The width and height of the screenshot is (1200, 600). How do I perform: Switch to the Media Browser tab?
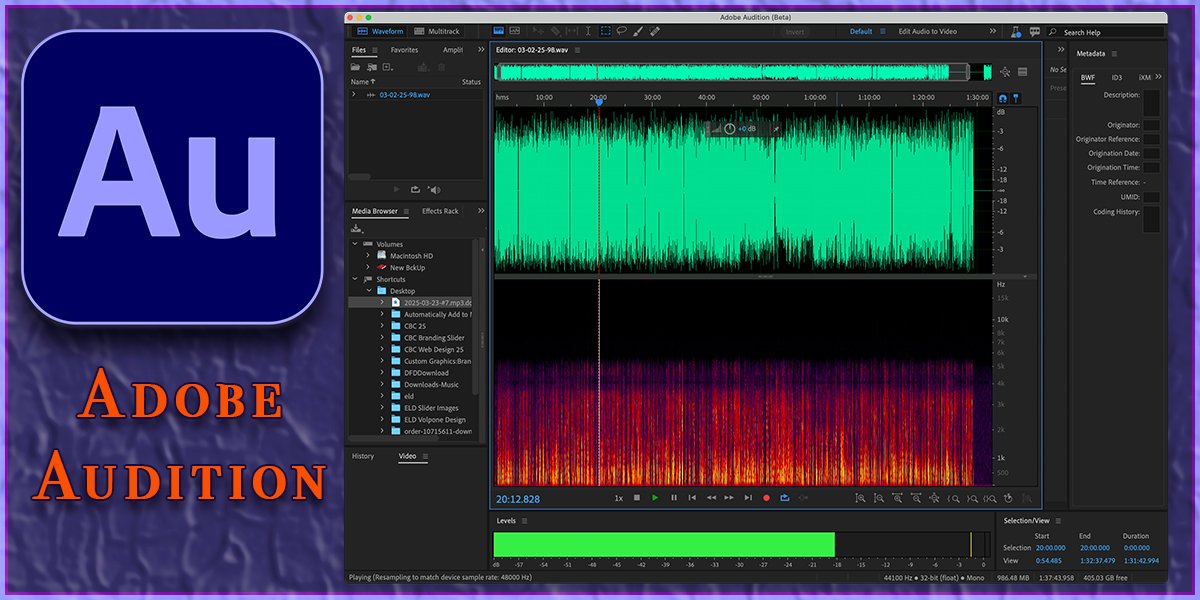[374, 211]
